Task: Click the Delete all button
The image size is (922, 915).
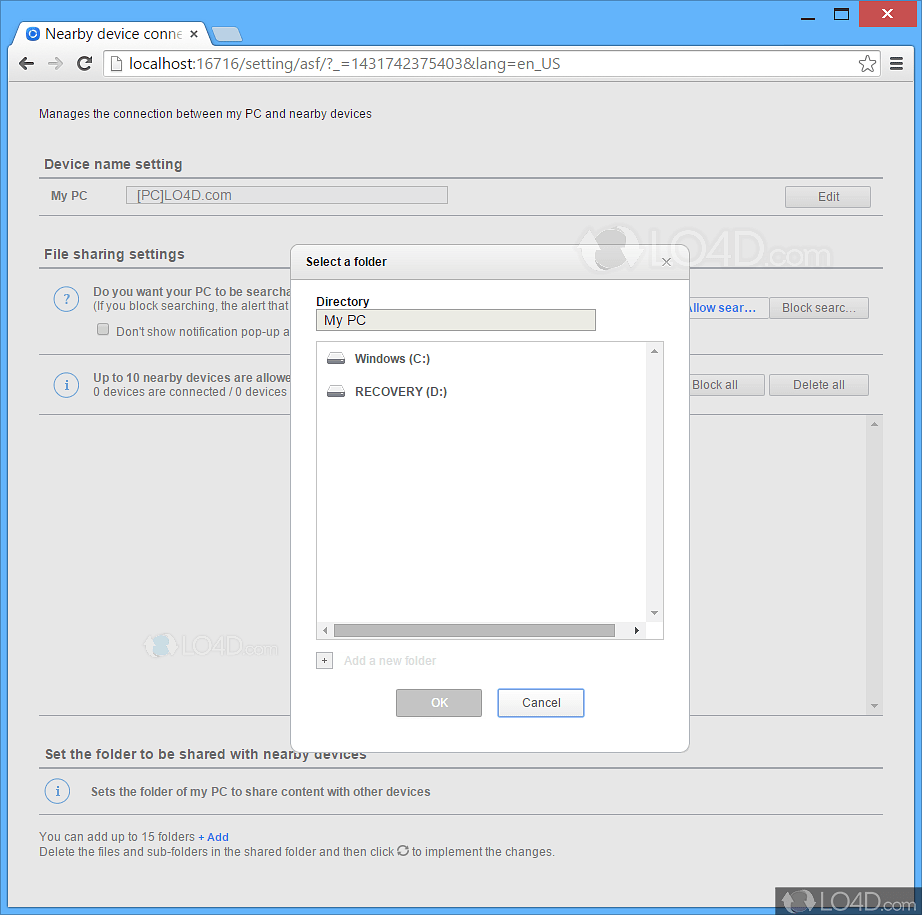Action: click(818, 384)
